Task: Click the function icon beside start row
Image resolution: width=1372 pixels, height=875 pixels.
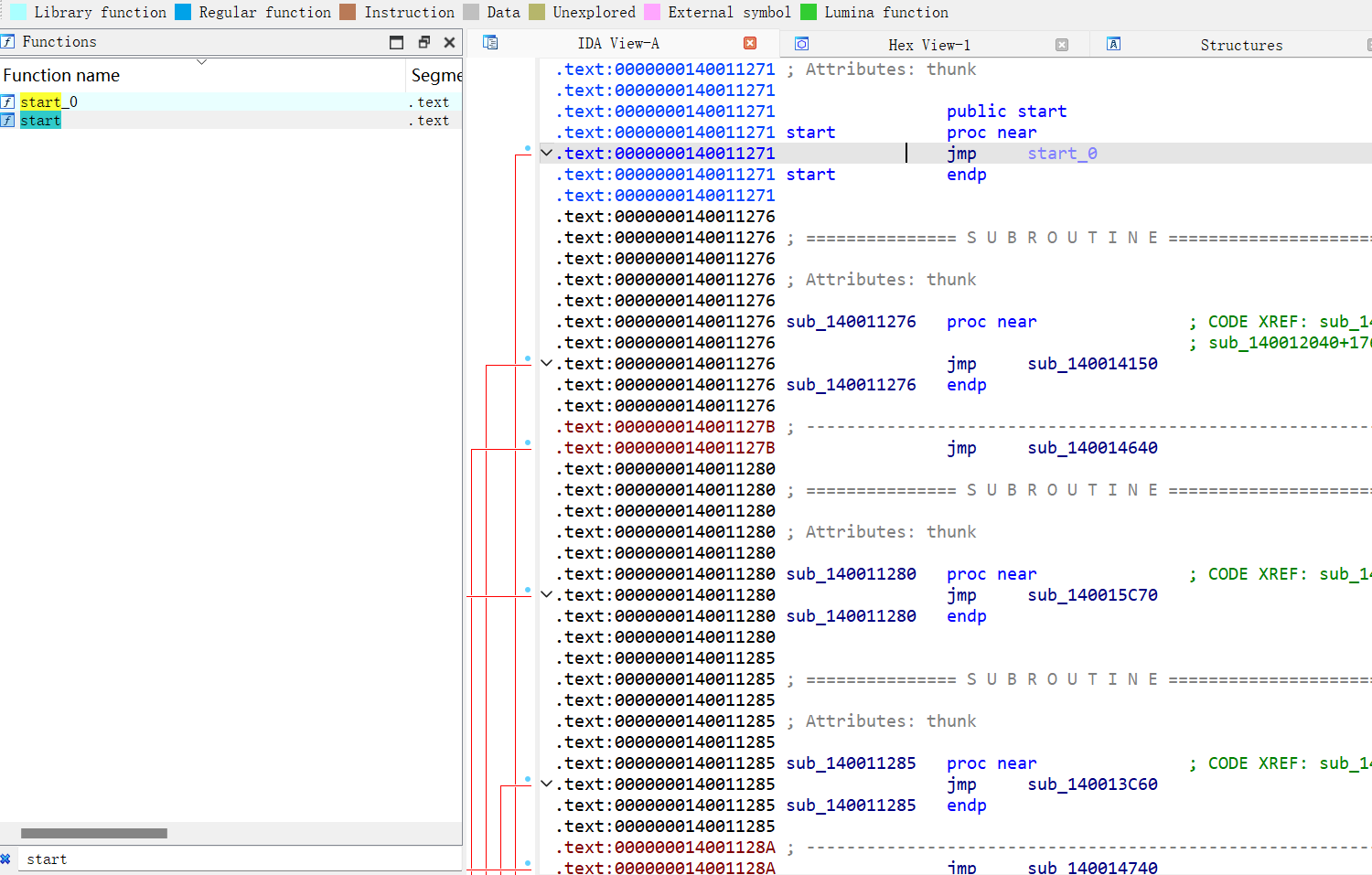Action: click(x=8, y=120)
